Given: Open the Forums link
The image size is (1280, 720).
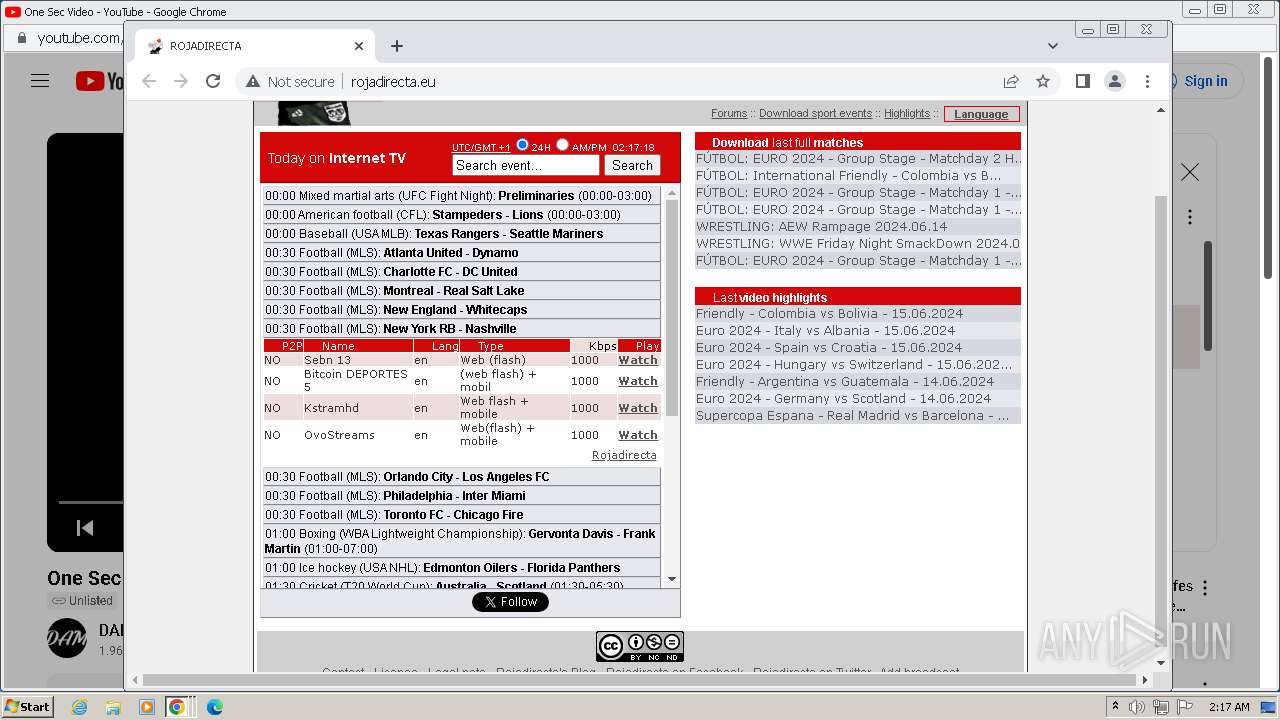Looking at the screenshot, I should (x=729, y=114).
